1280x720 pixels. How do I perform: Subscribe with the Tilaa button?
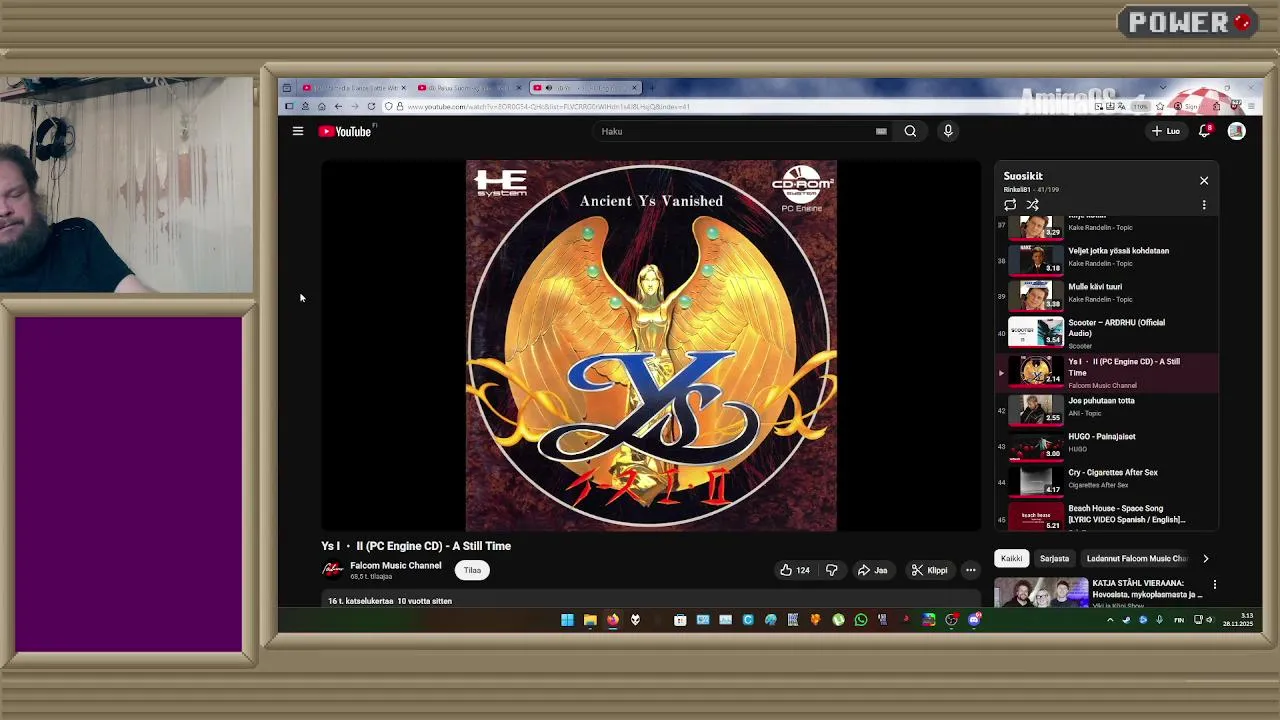pyautogui.click(x=472, y=570)
